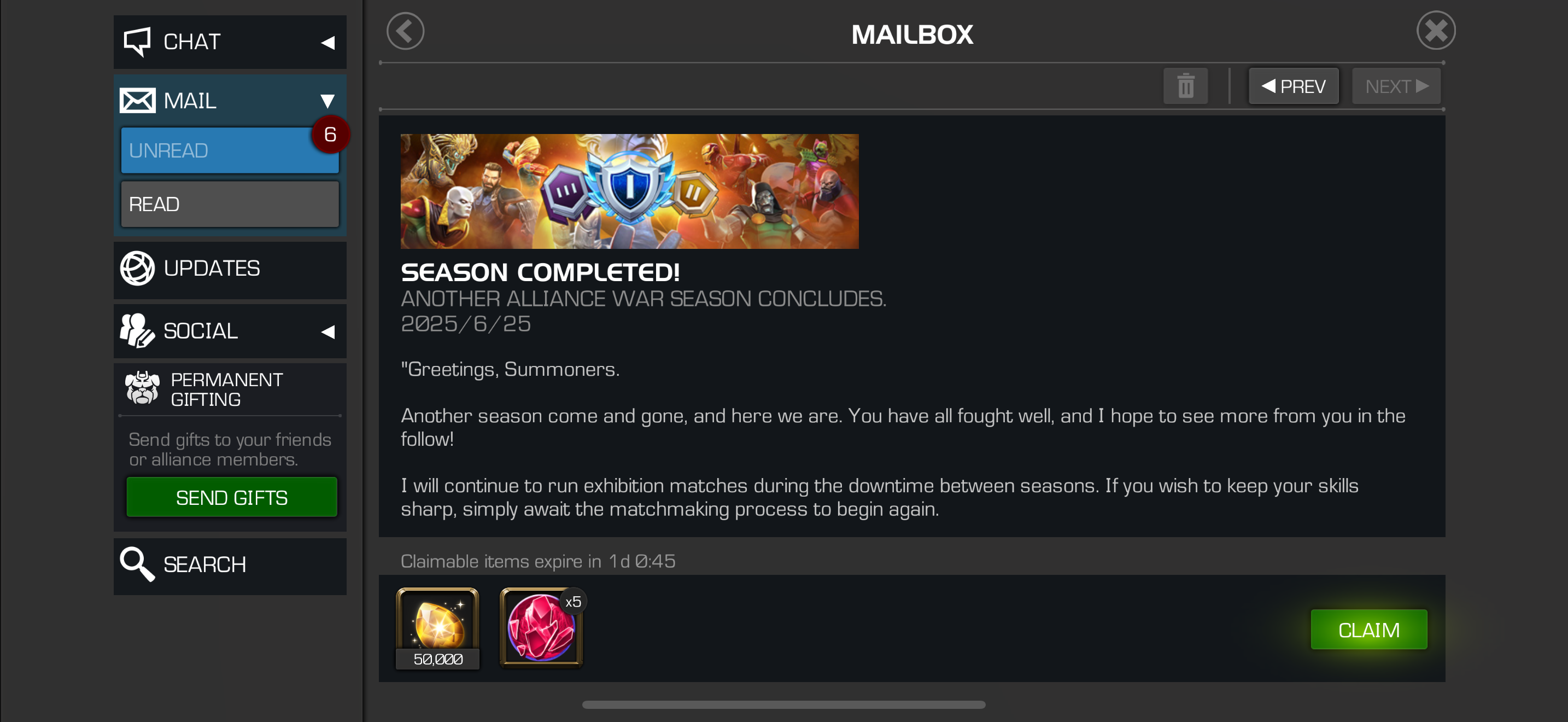Open Updates via the globe icon
This screenshot has height=722, width=1568.
(138, 268)
